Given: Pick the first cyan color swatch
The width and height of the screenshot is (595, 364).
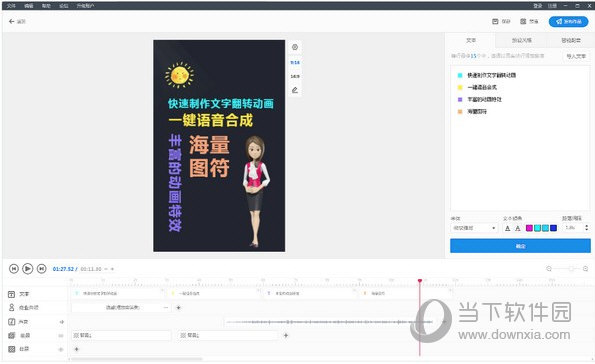Looking at the screenshot, I should pyautogui.click(x=537, y=228).
